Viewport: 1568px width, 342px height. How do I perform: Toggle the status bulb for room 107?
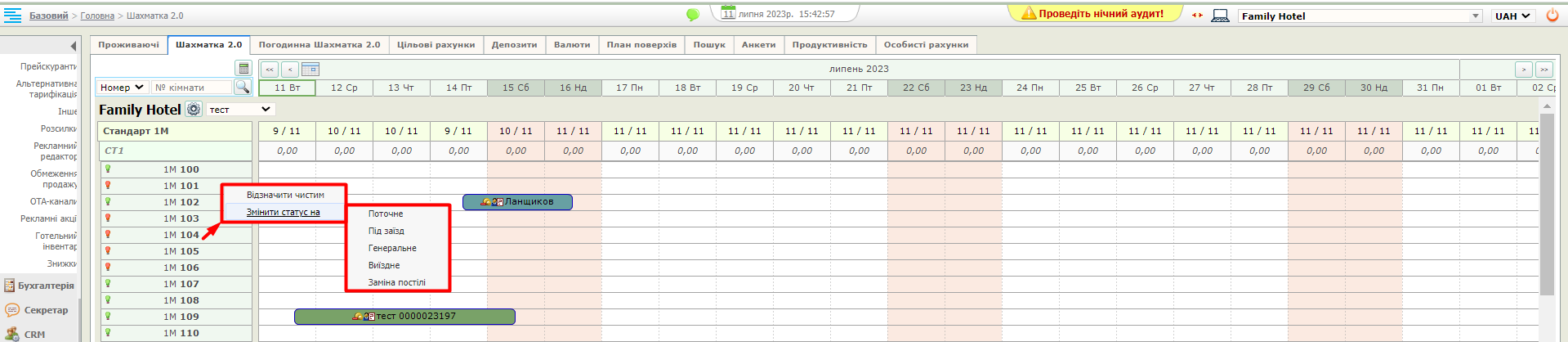[x=108, y=284]
